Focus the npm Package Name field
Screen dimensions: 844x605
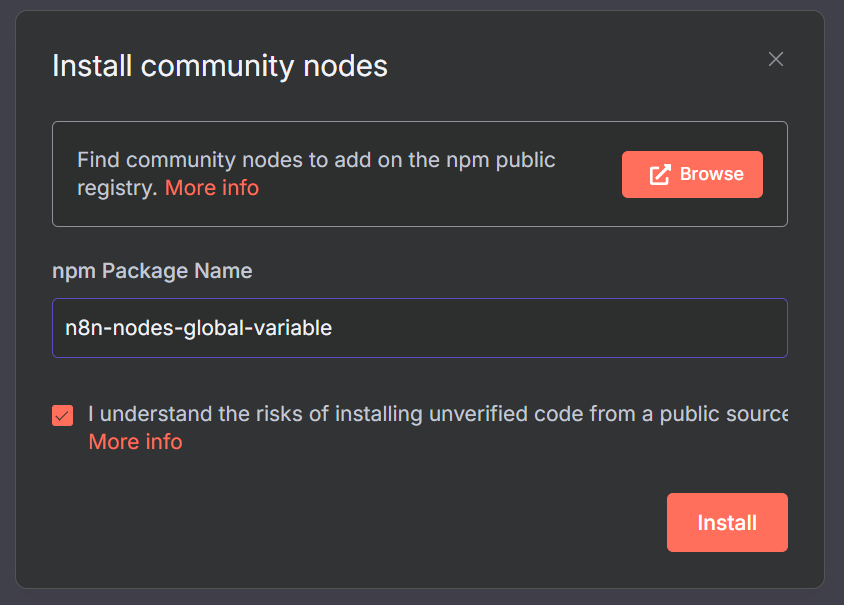pyautogui.click(x=420, y=328)
